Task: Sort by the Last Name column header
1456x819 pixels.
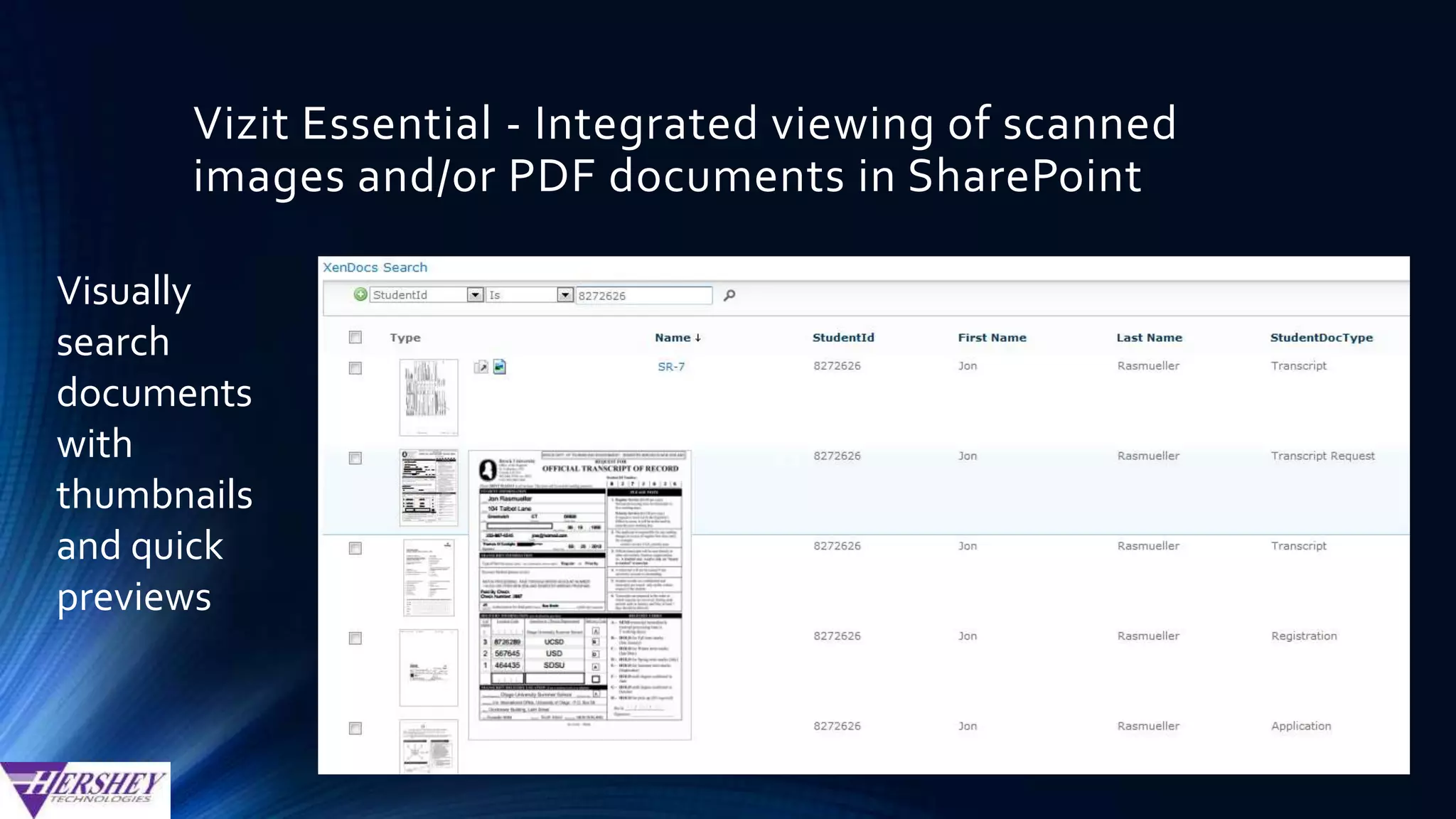Action: tap(1149, 338)
